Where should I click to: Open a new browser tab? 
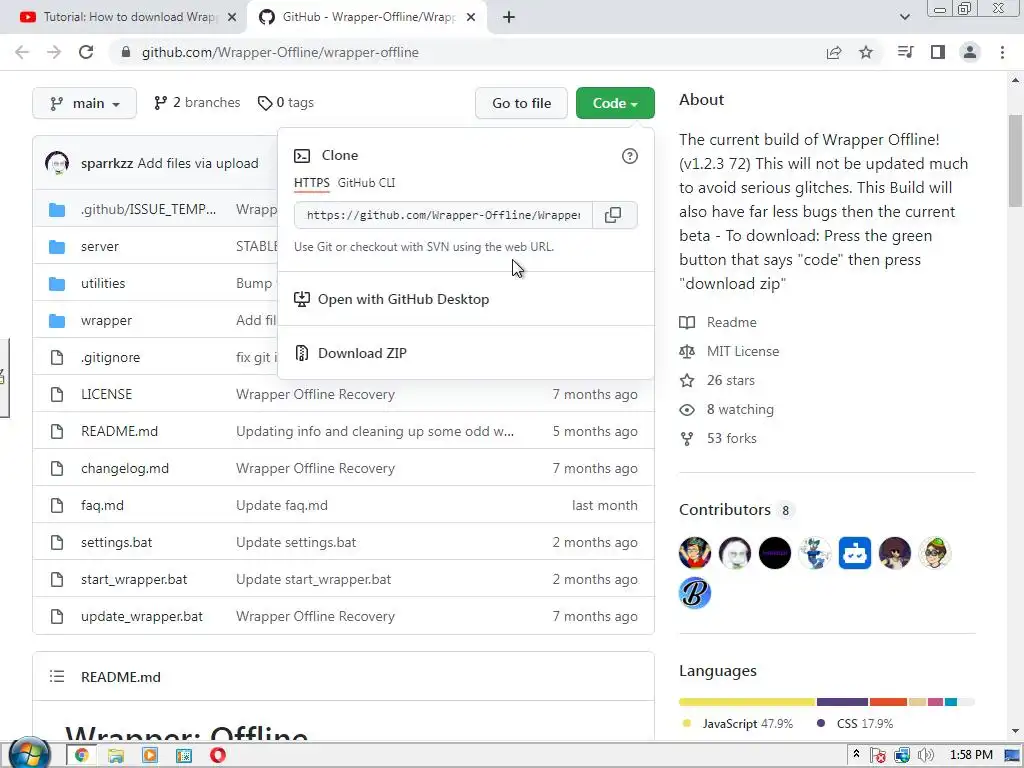tap(509, 17)
